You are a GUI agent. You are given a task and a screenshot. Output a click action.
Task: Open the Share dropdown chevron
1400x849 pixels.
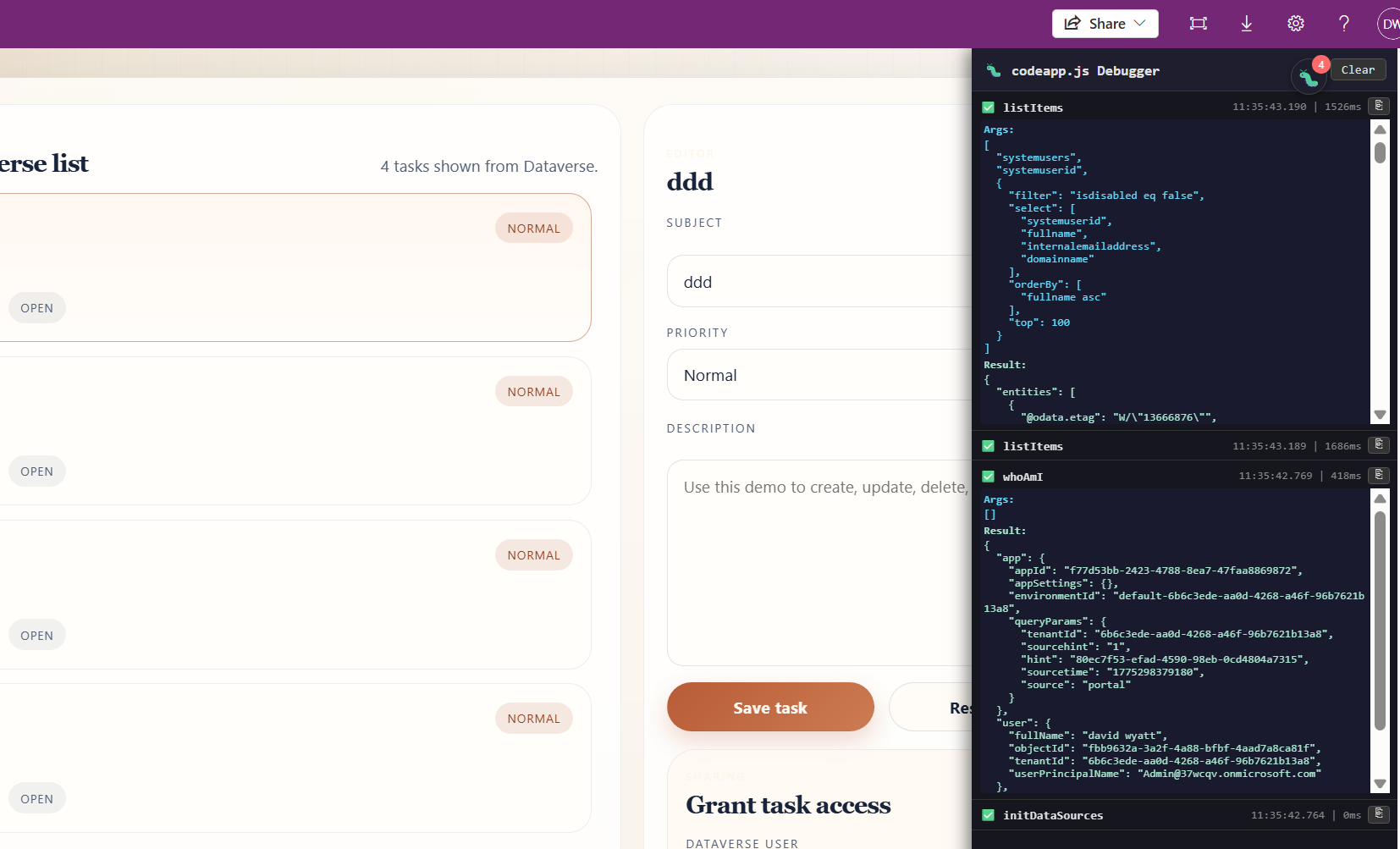pos(1138,24)
